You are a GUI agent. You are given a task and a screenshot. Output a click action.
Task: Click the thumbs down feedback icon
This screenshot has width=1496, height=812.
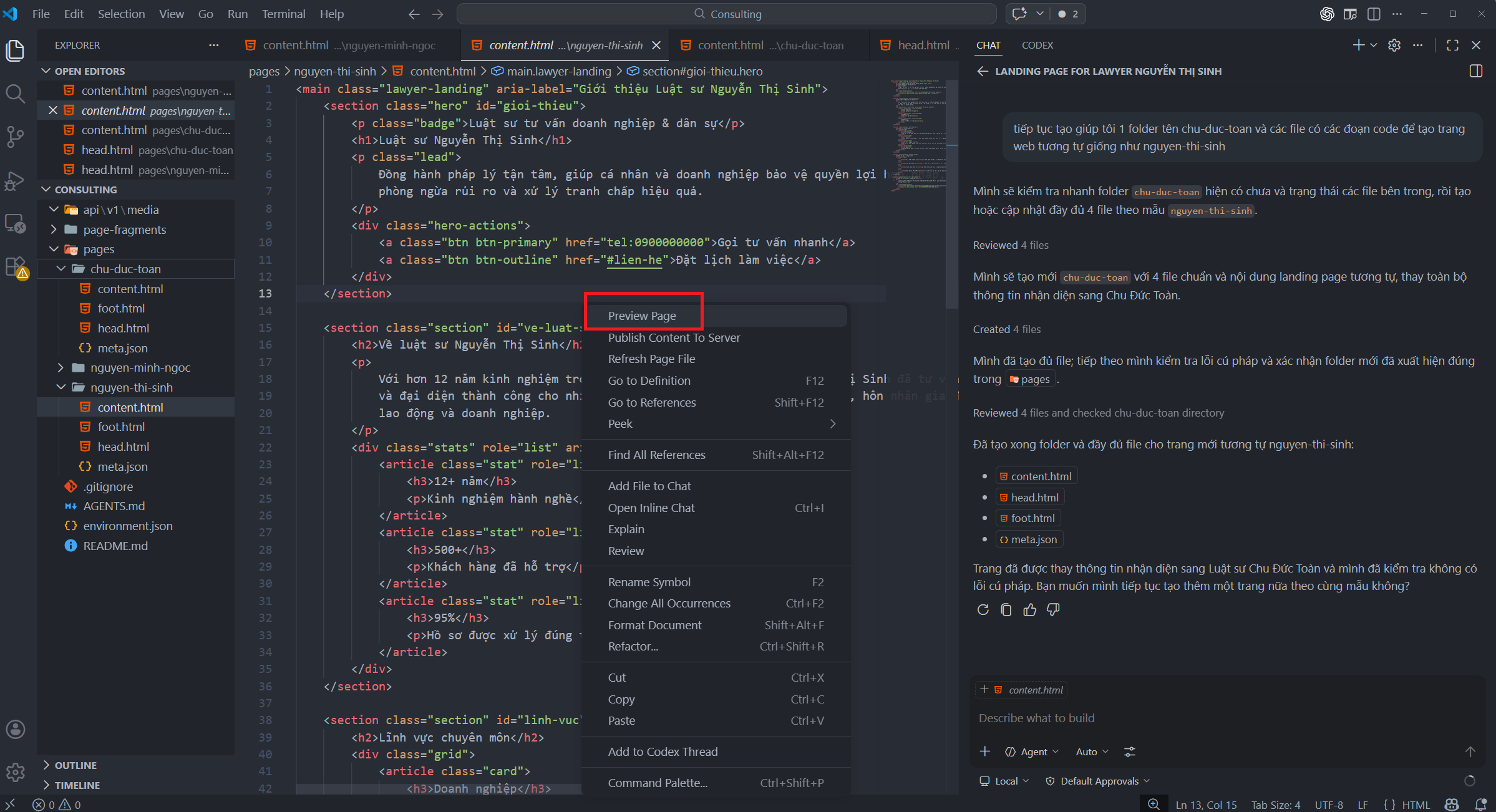pyautogui.click(x=1053, y=610)
